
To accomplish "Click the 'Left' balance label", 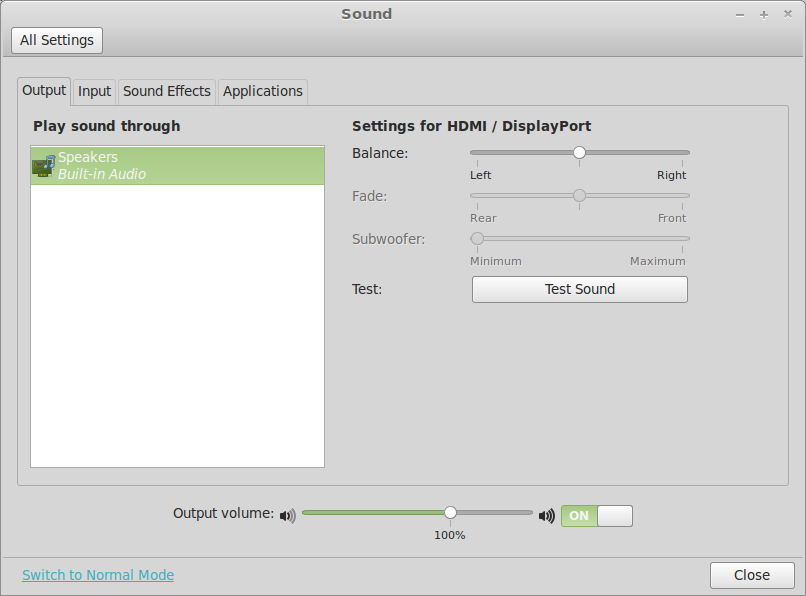I will (x=481, y=175).
